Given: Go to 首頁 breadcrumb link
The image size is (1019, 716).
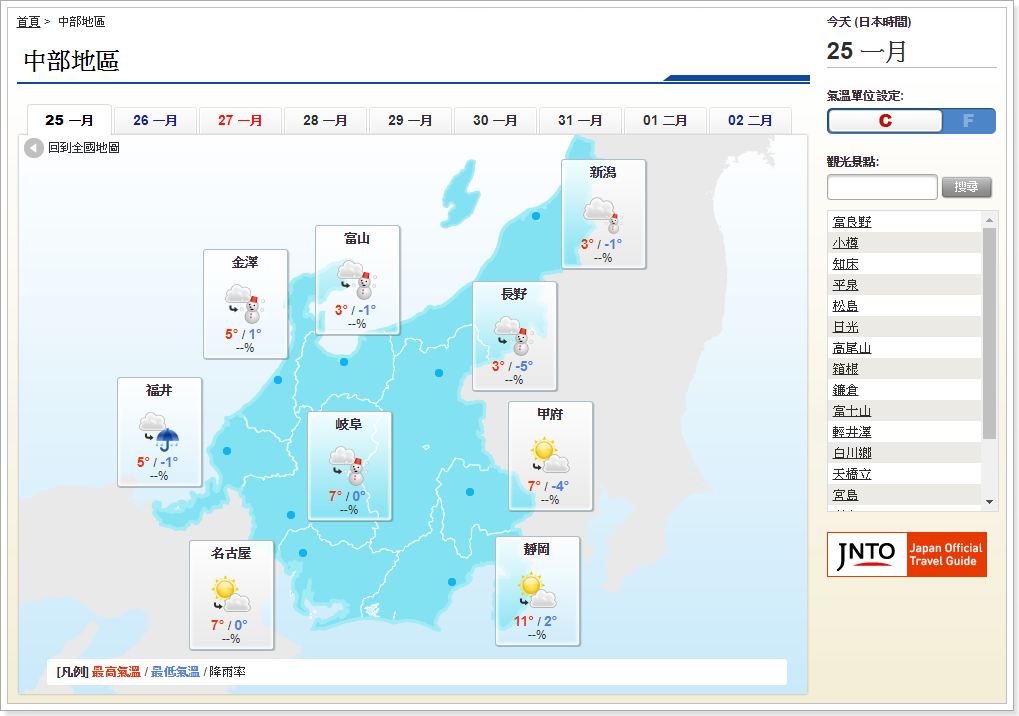Looking at the screenshot, I should pos(28,21).
